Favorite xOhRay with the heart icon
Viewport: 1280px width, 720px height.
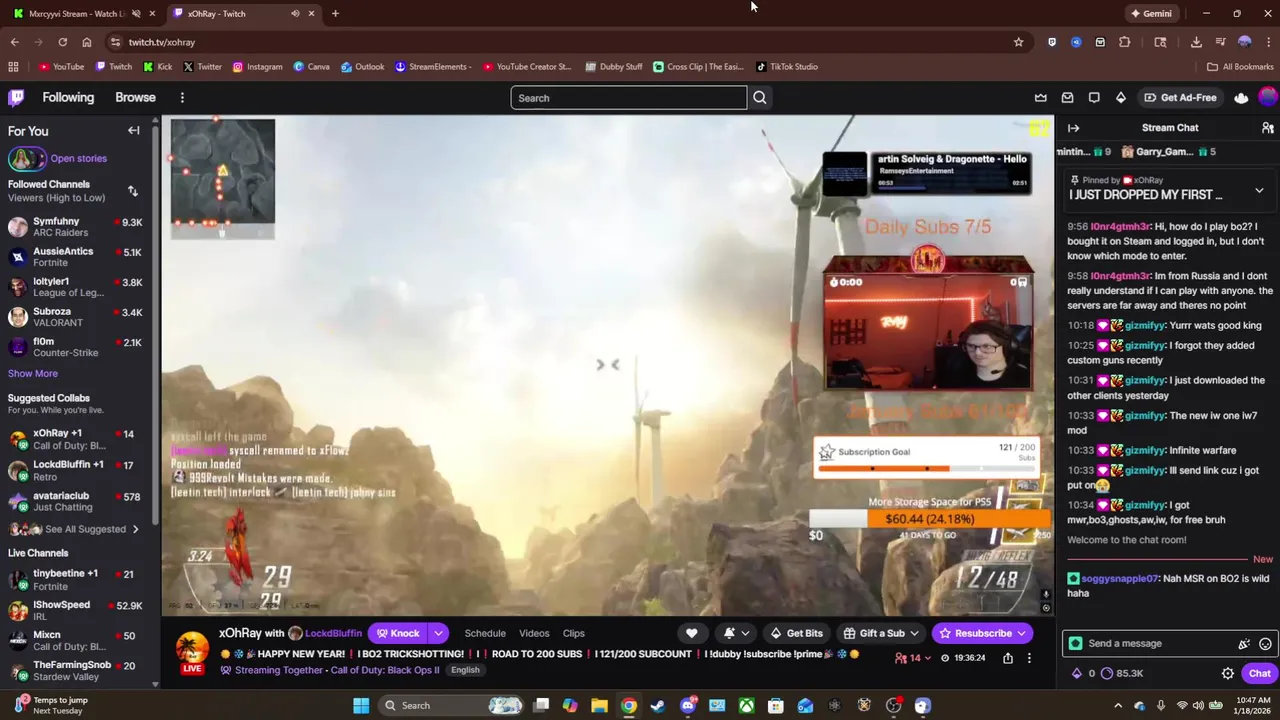(691, 633)
